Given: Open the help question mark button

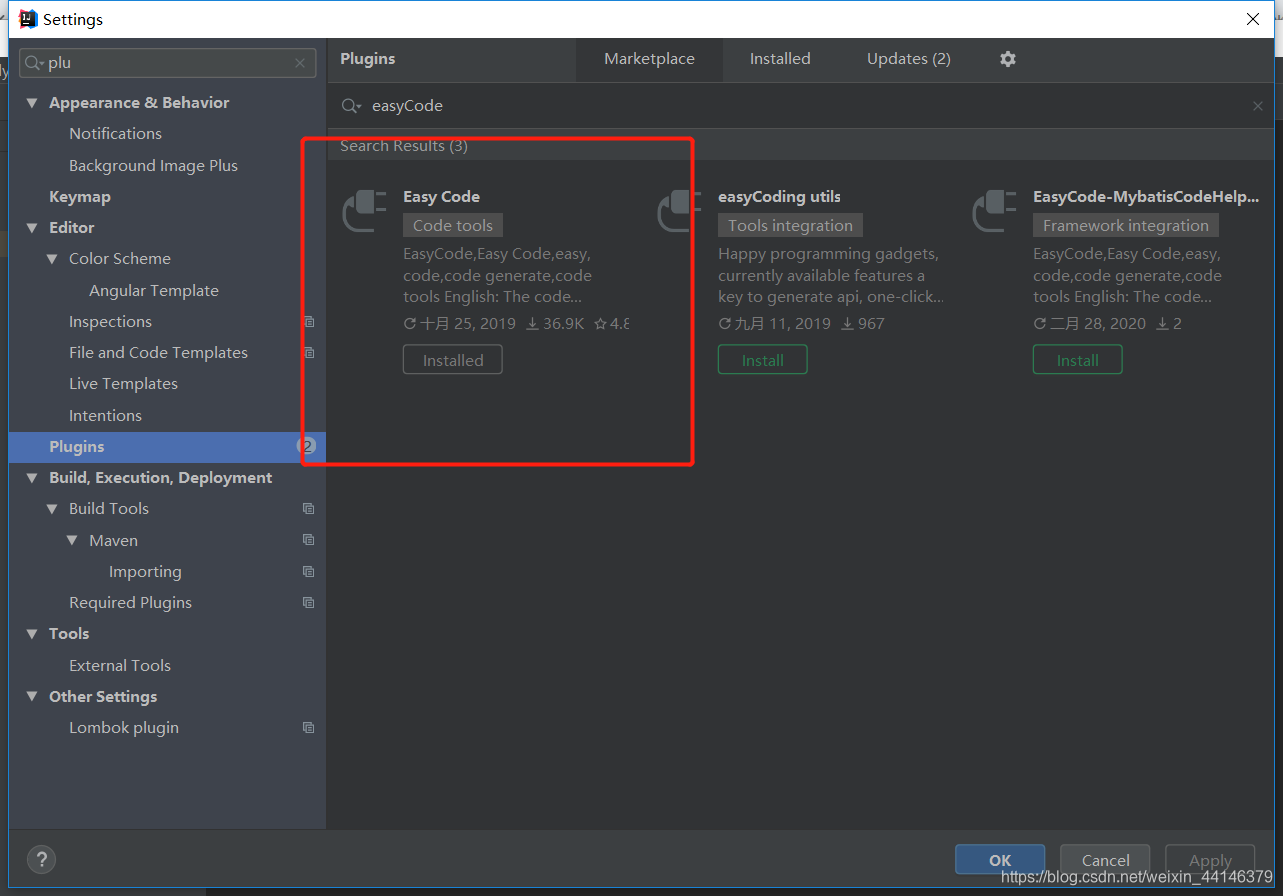Looking at the screenshot, I should tap(41, 859).
